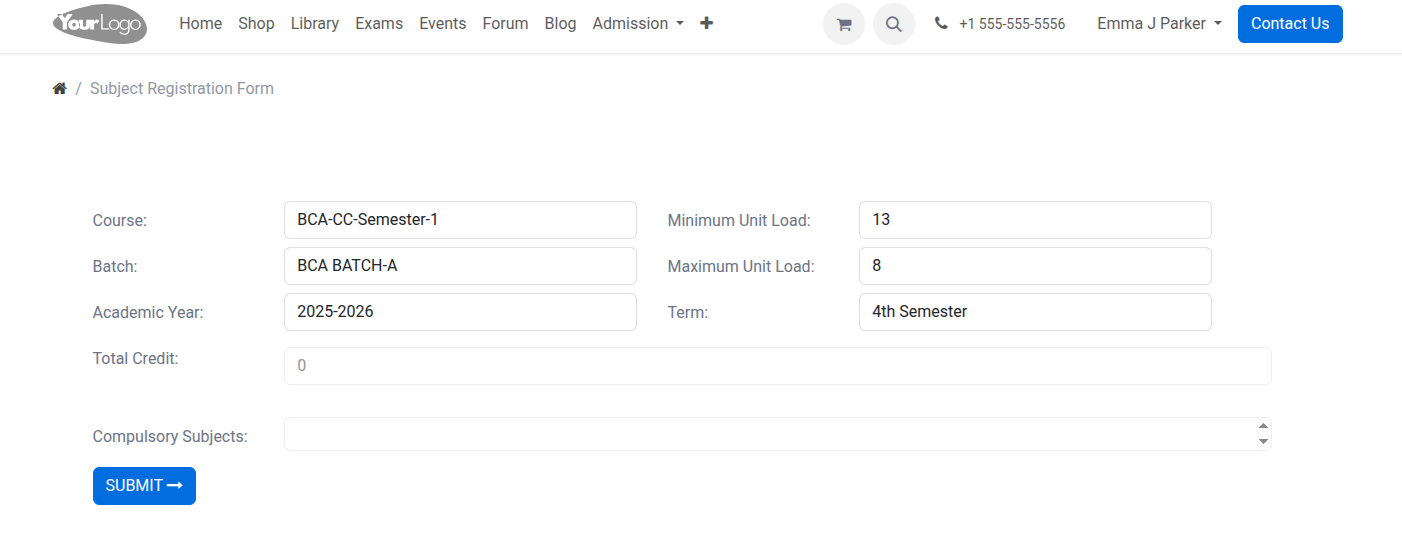
Task: Click the Term: label
Action: [688, 313]
